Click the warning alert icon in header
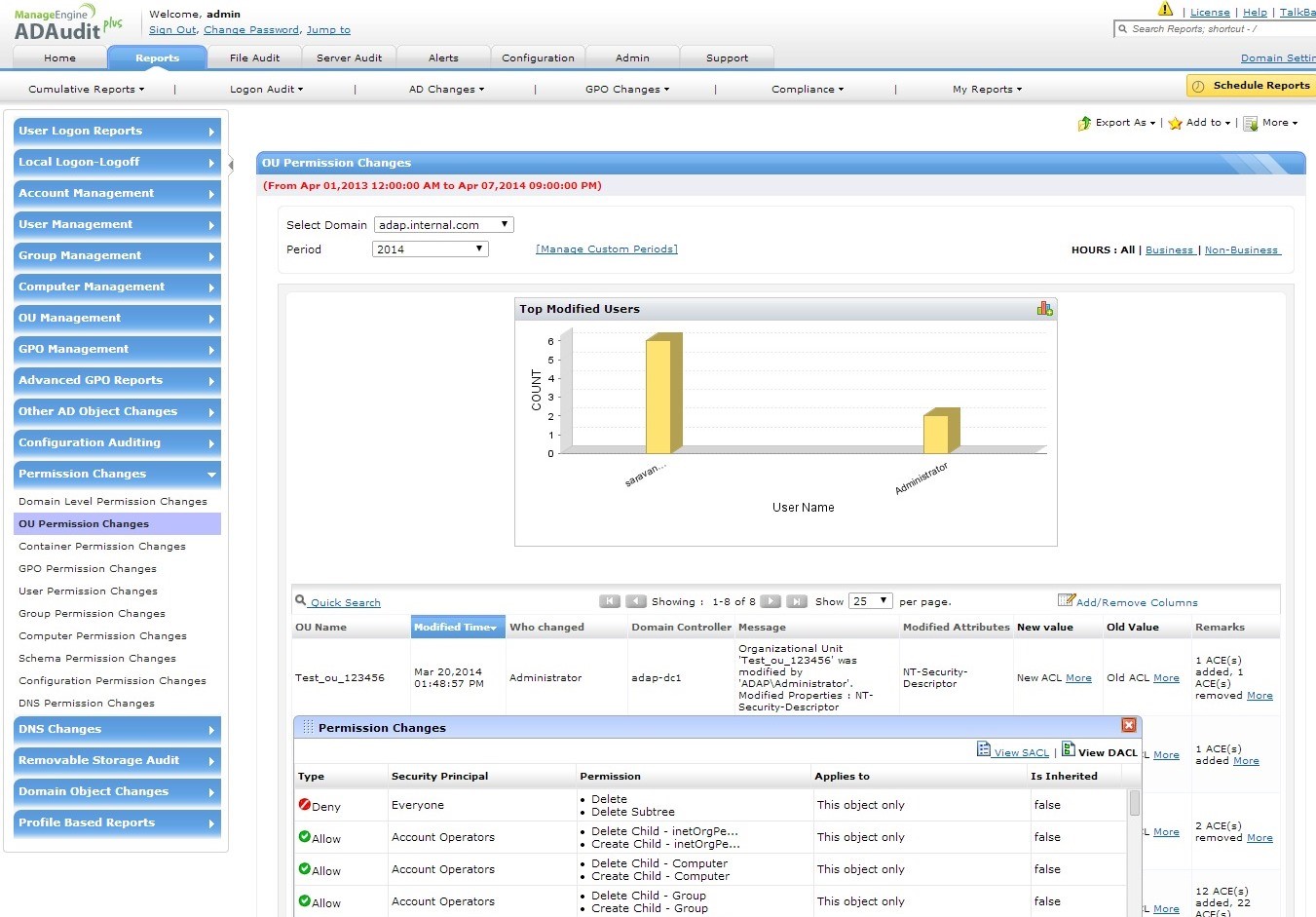Image resolution: width=1316 pixels, height=917 pixels. [x=1165, y=9]
